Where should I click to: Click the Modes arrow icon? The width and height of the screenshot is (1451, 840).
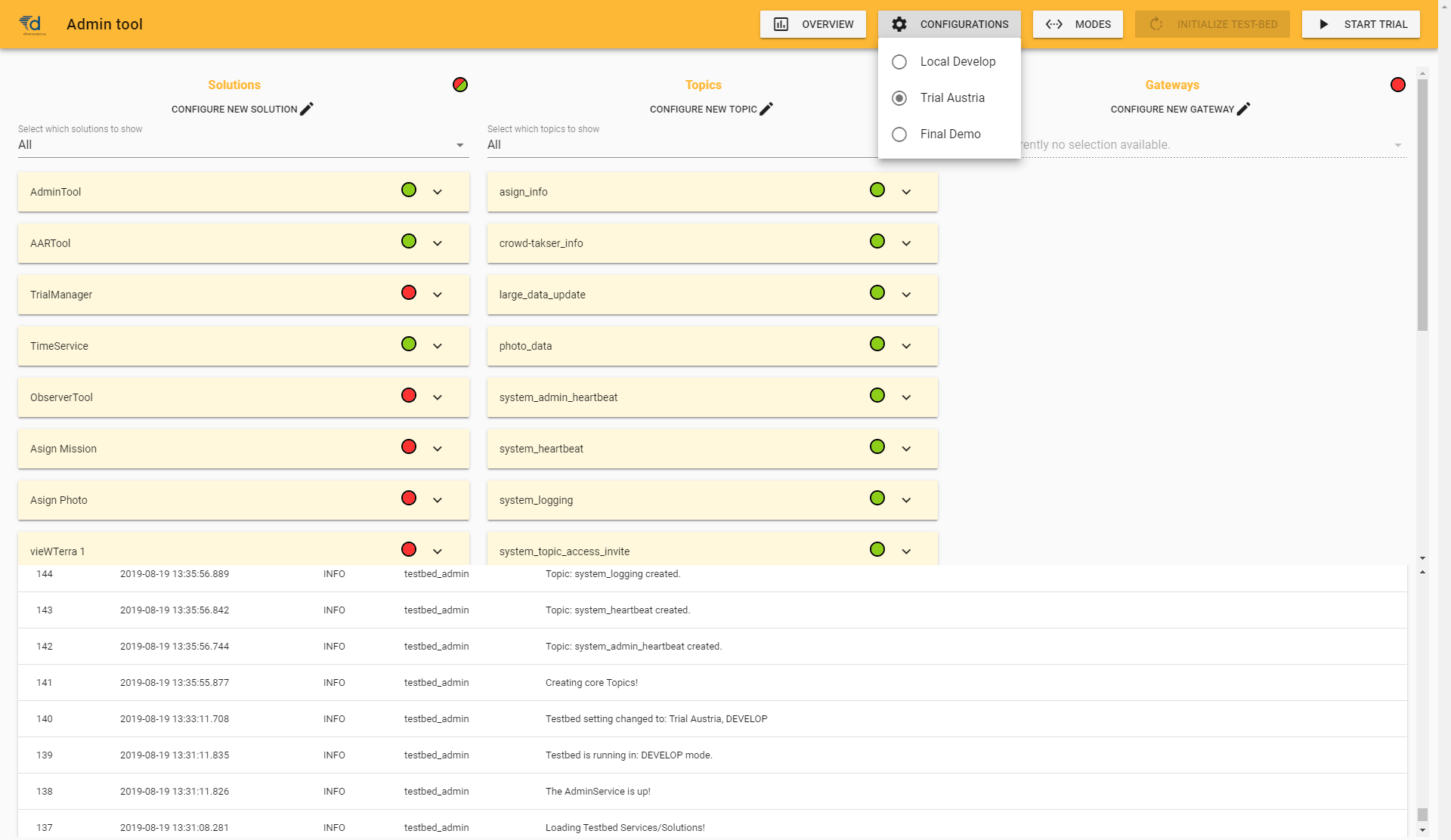pos(1055,24)
